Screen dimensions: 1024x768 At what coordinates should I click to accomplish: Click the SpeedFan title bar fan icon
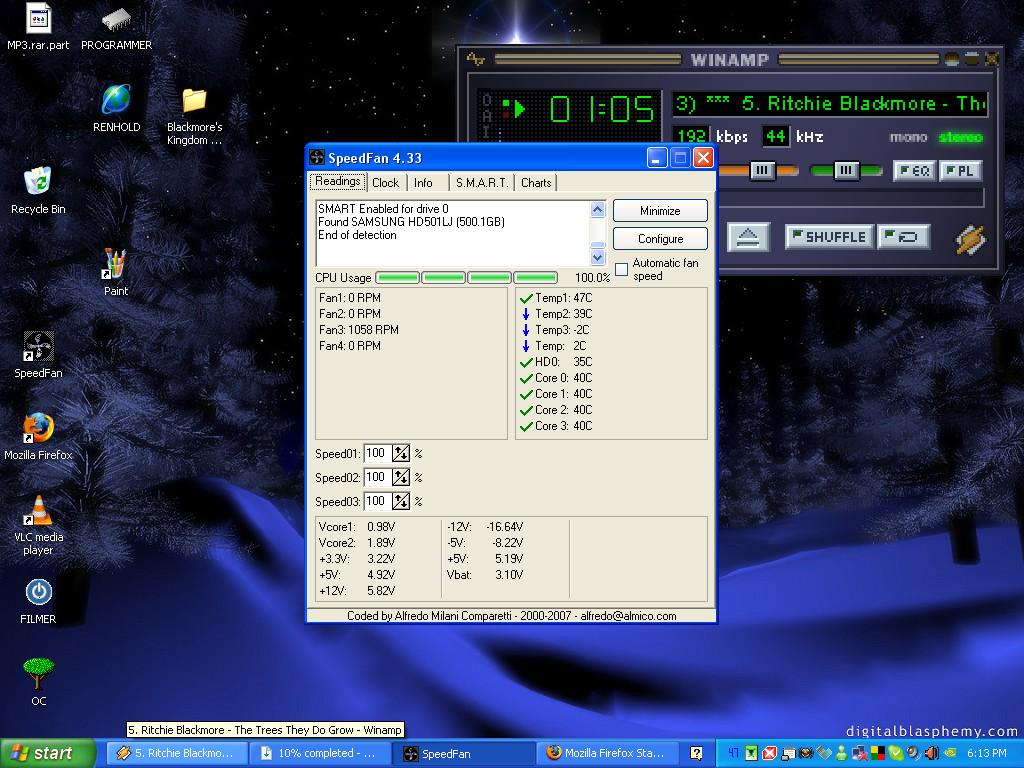(x=317, y=157)
